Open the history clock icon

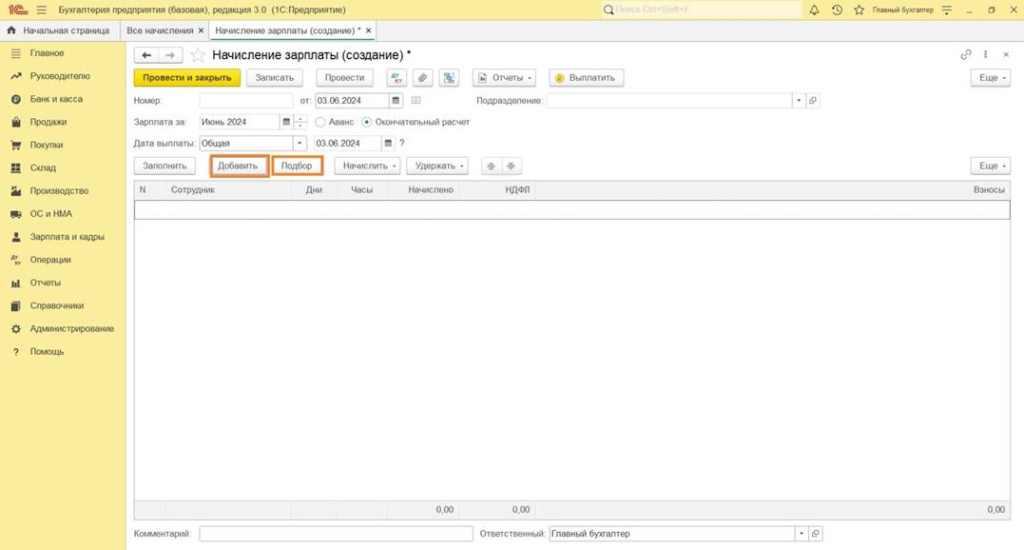coord(837,9)
